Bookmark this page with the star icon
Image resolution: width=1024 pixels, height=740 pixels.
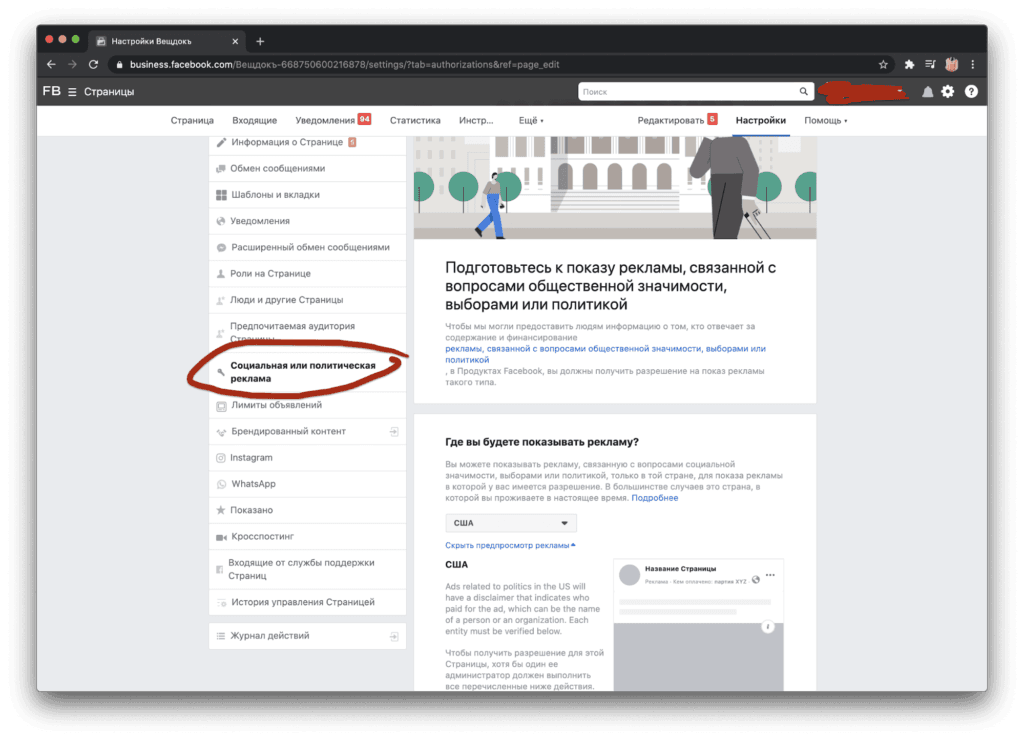tap(883, 65)
